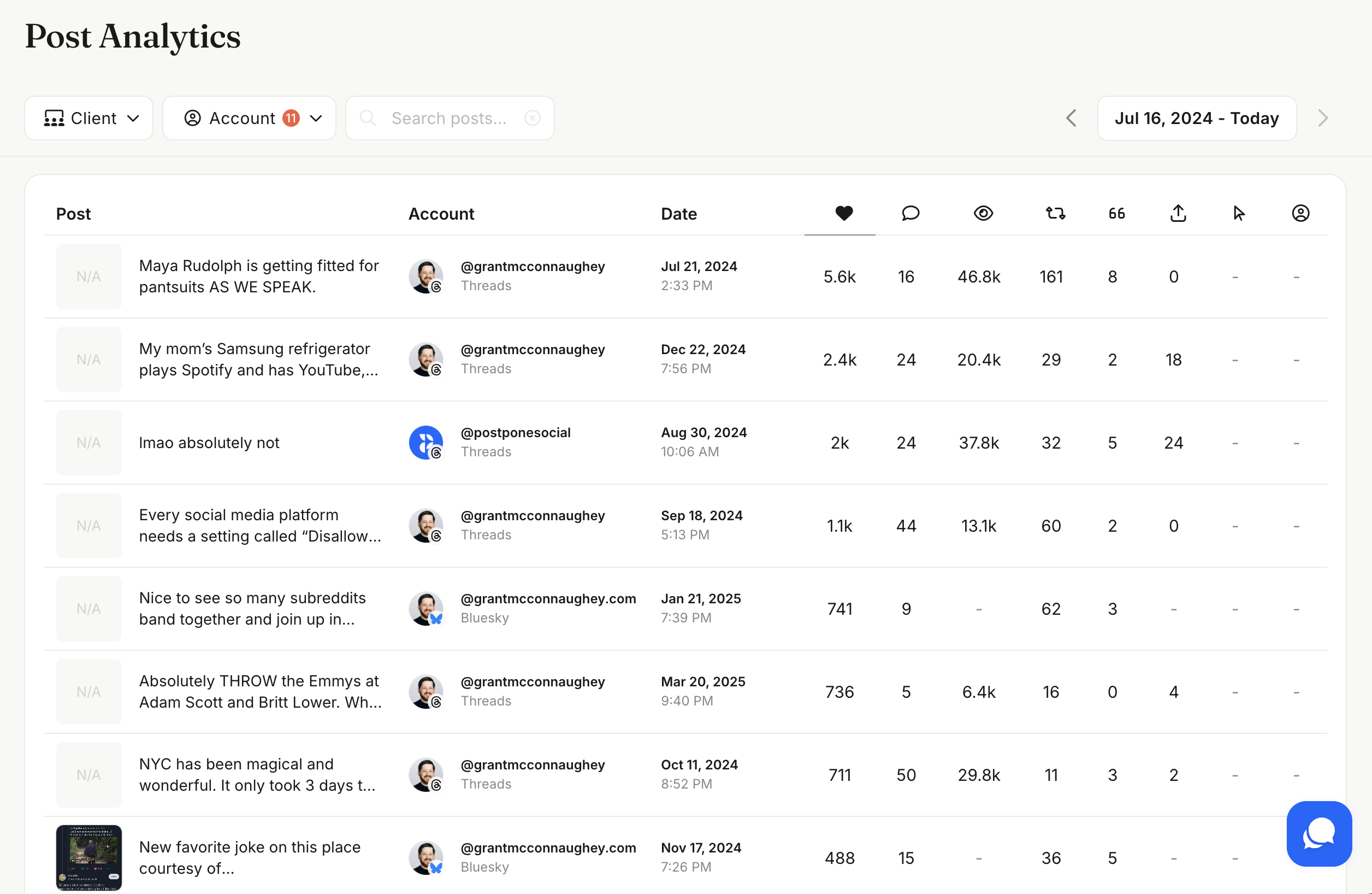Click @grantmcconnaughey.com on Jan 21 row
The image size is (1372, 894).
(548, 599)
